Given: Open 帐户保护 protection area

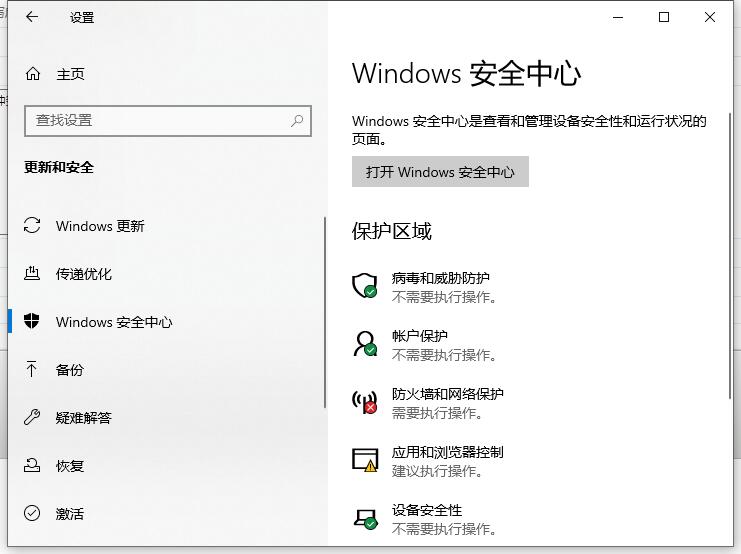Looking at the screenshot, I should click(x=420, y=336).
